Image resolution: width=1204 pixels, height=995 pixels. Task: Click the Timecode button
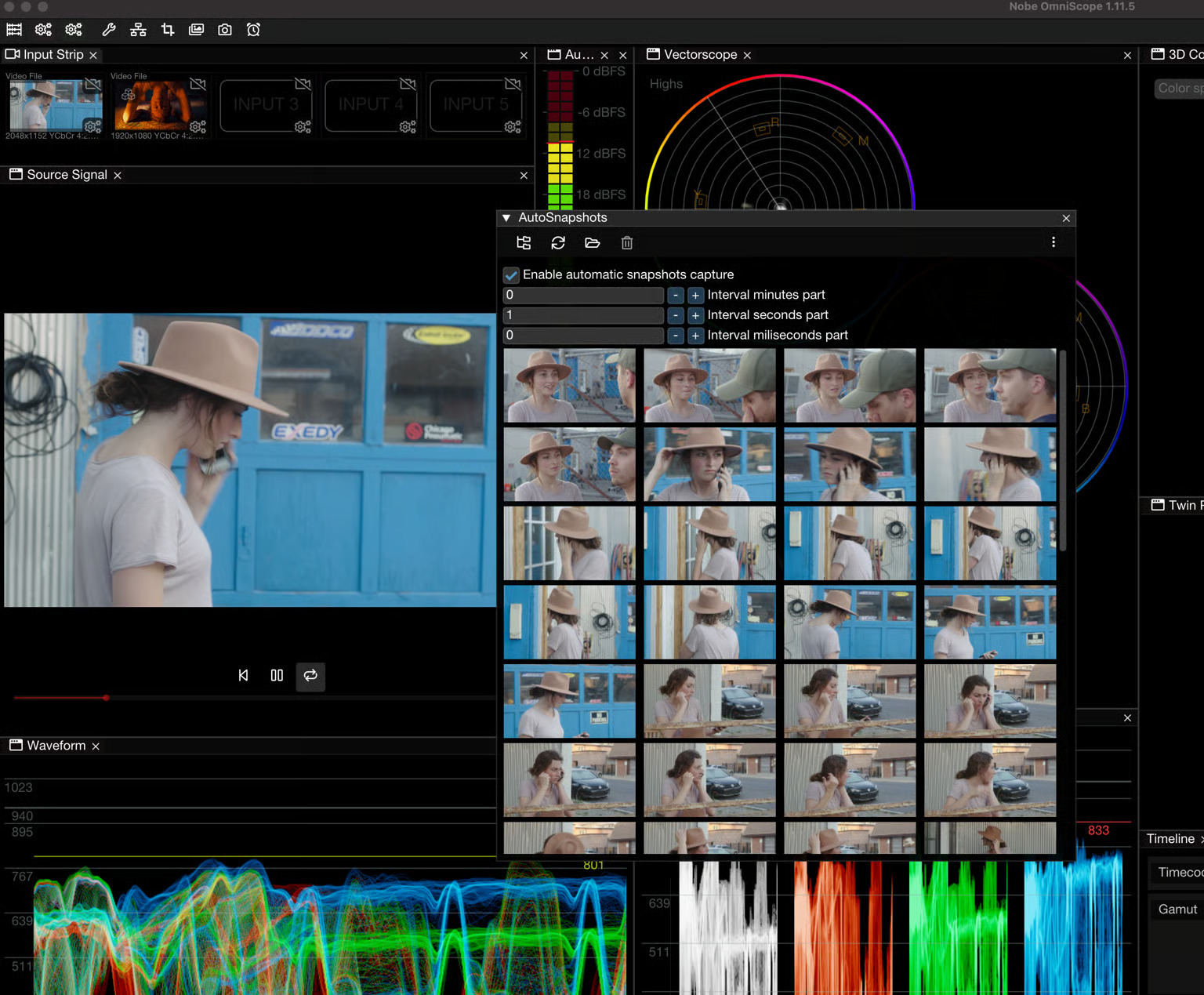pyautogui.click(x=1178, y=873)
